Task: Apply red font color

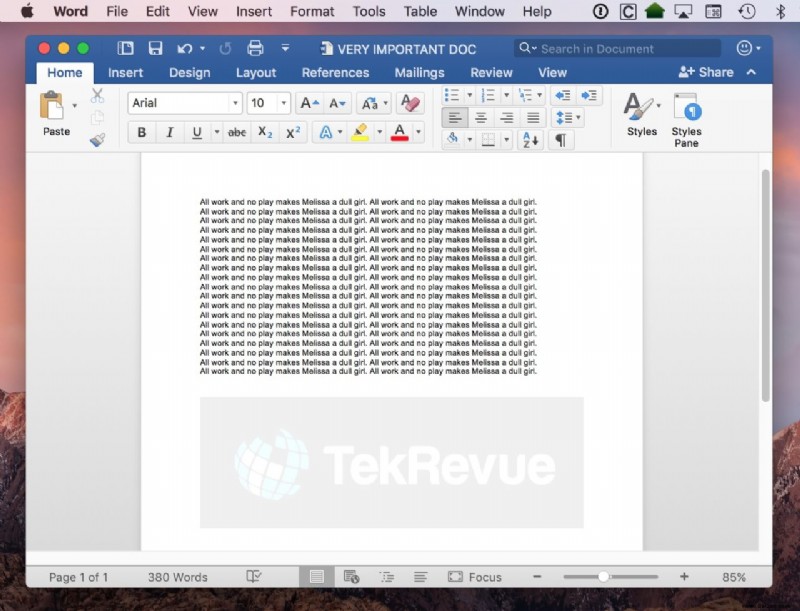Action: (399, 133)
